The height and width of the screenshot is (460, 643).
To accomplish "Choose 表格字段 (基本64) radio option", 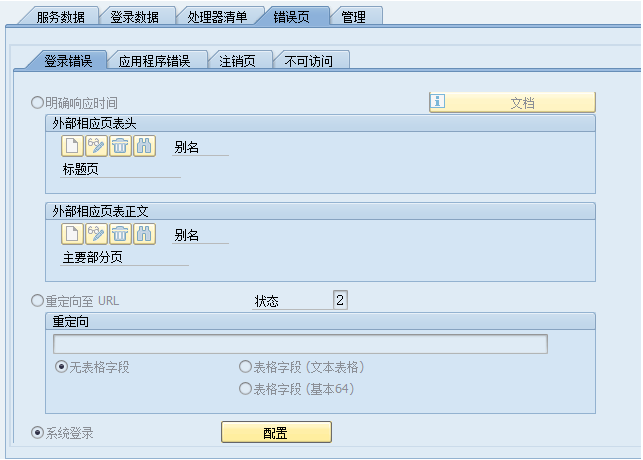I will click(x=245, y=388).
